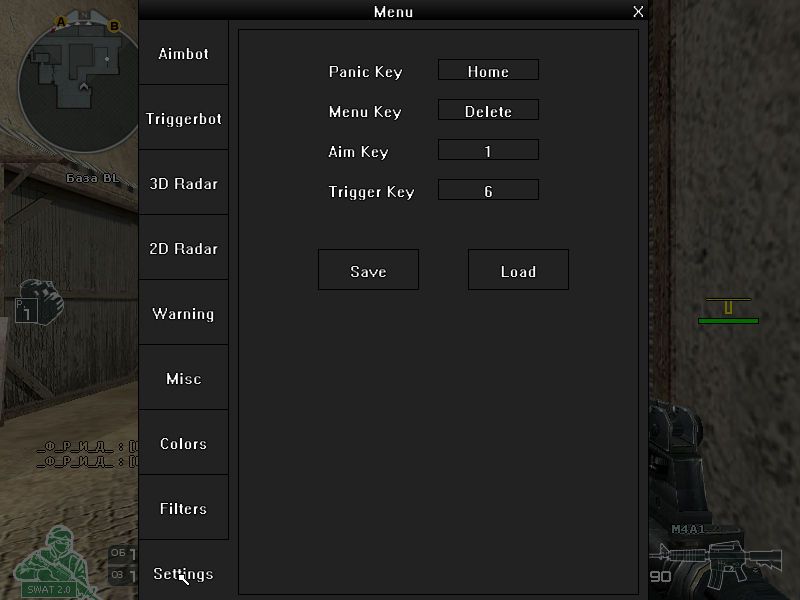Switch to the Triggerbot tab
Screen dimensions: 800x600
(x=184, y=118)
